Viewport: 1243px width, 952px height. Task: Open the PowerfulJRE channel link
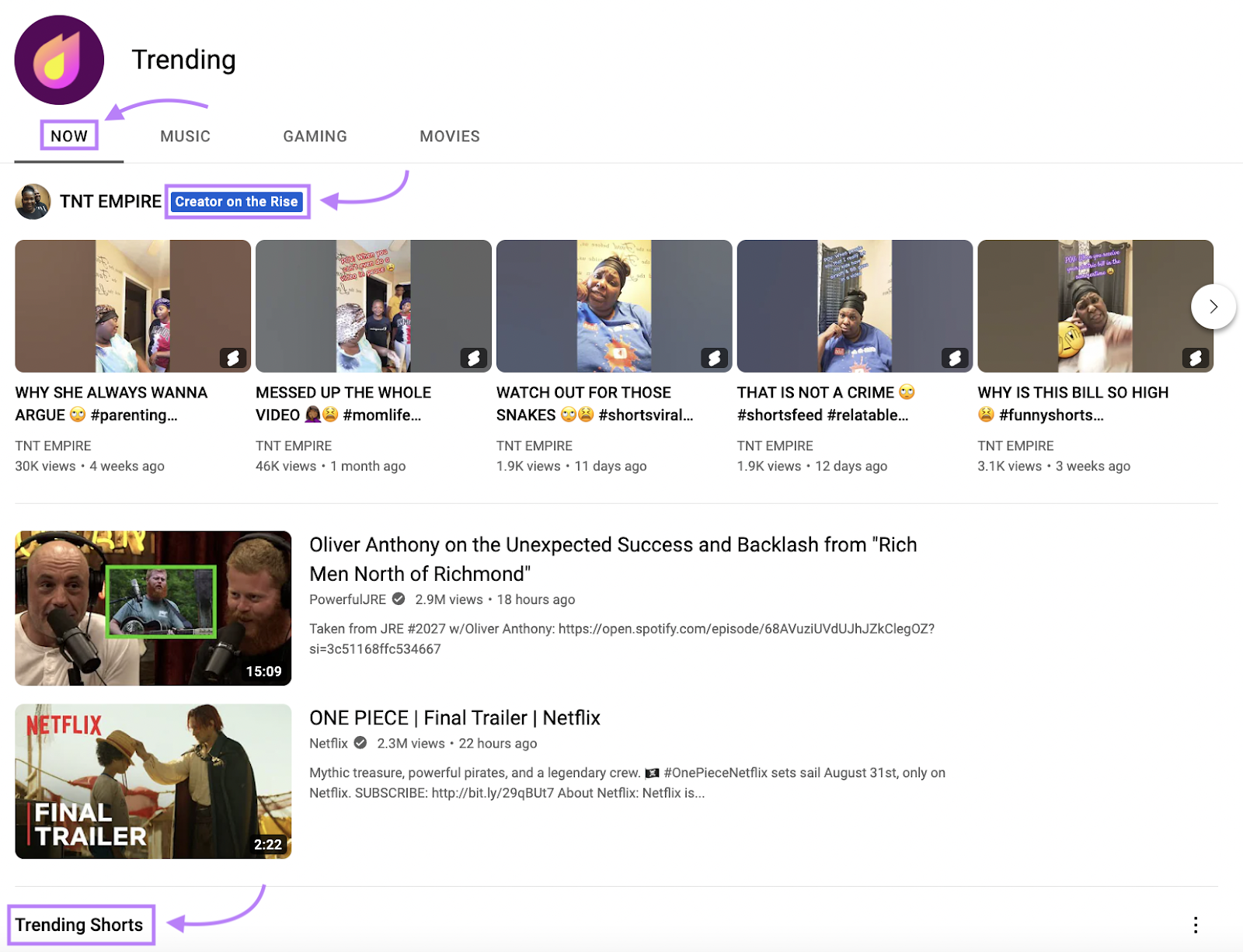(347, 599)
